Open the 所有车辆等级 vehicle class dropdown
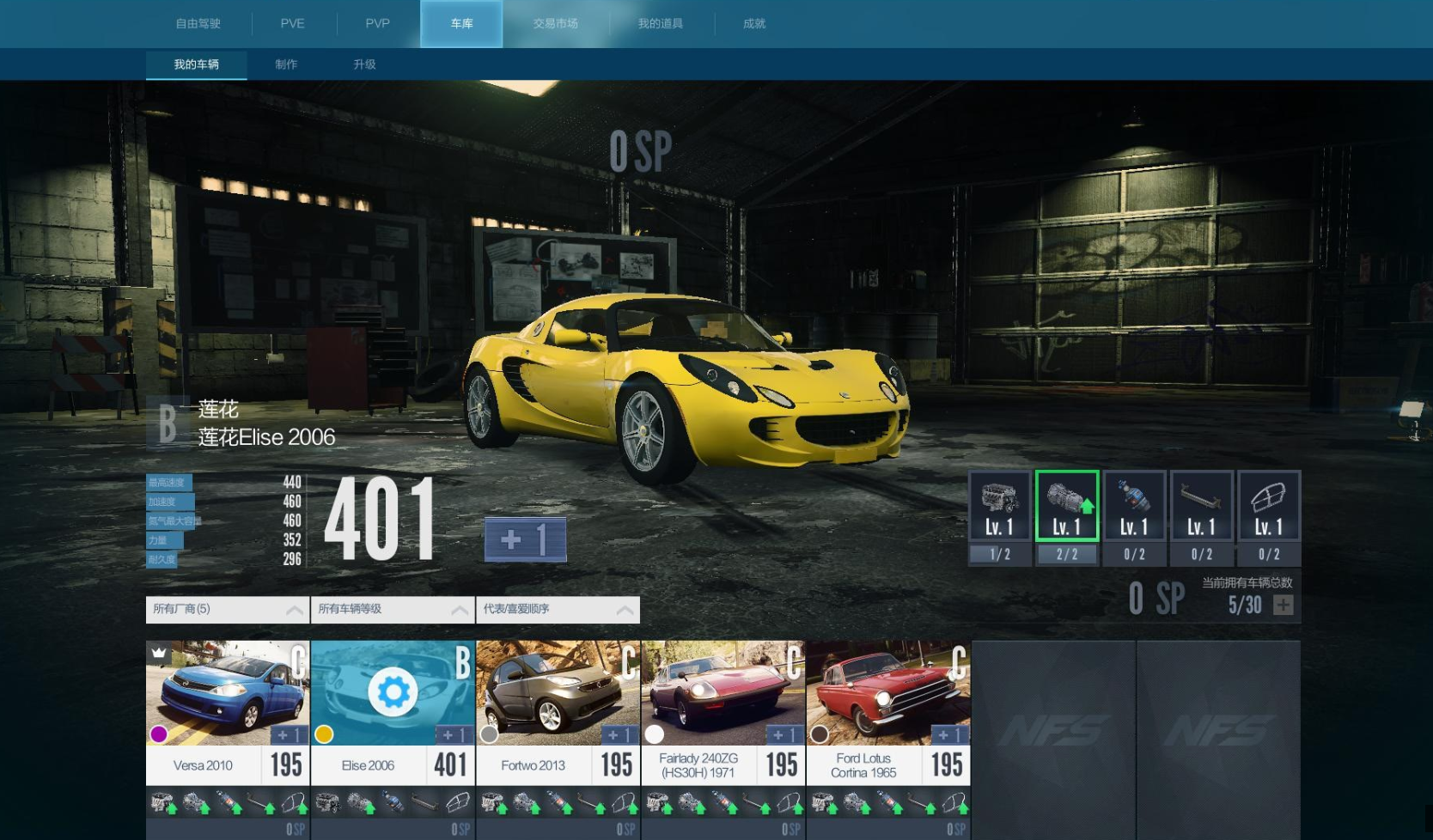This screenshot has width=1433, height=840. [x=393, y=609]
